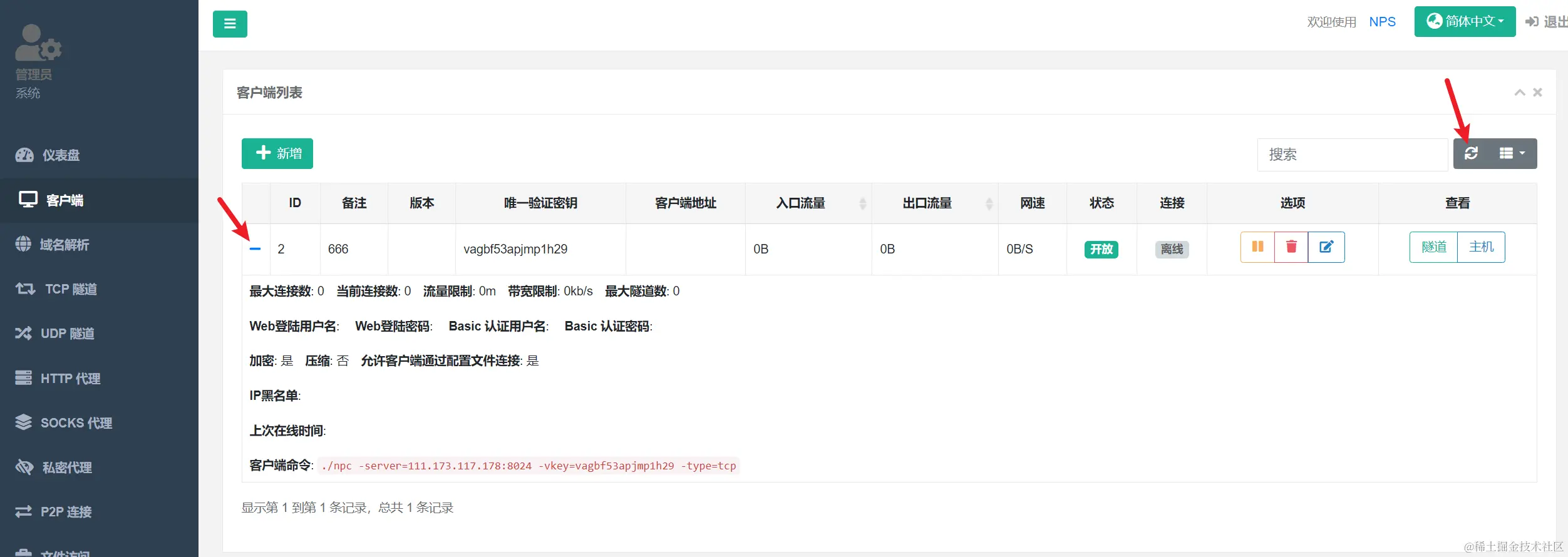Open 隧道 view for client 666
This screenshot has height=557, width=1568.
(x=1433, y=247)
